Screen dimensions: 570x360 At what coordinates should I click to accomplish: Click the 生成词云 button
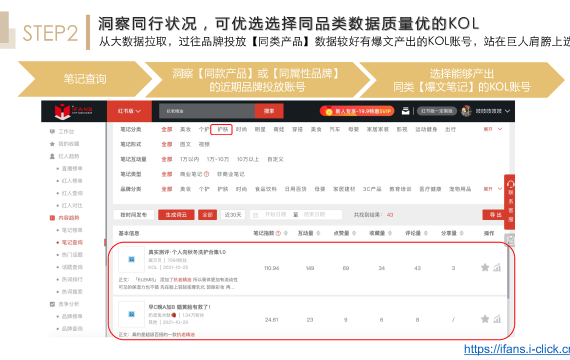click(176, 215)
